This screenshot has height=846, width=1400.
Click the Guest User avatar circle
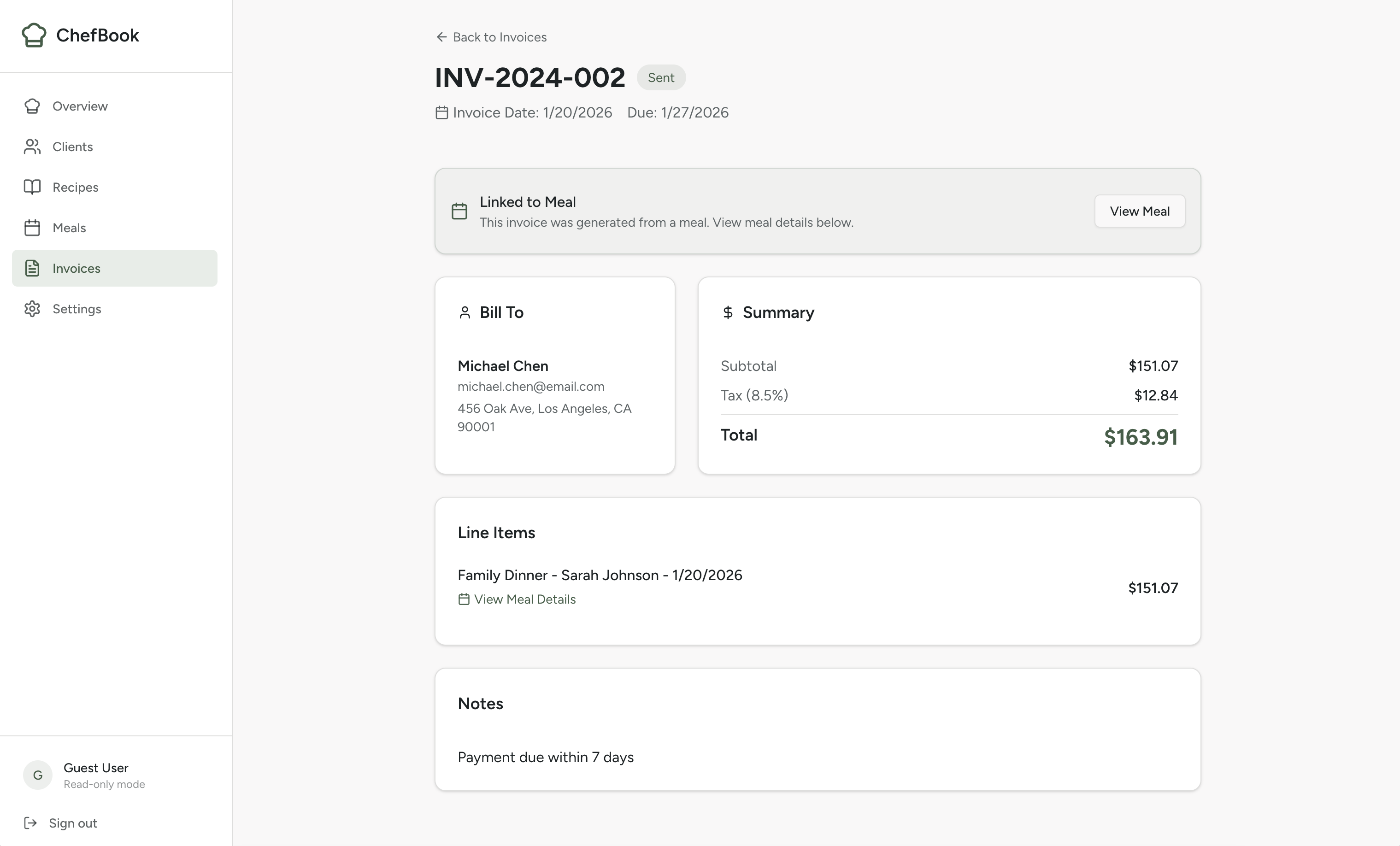click(37, 775)
